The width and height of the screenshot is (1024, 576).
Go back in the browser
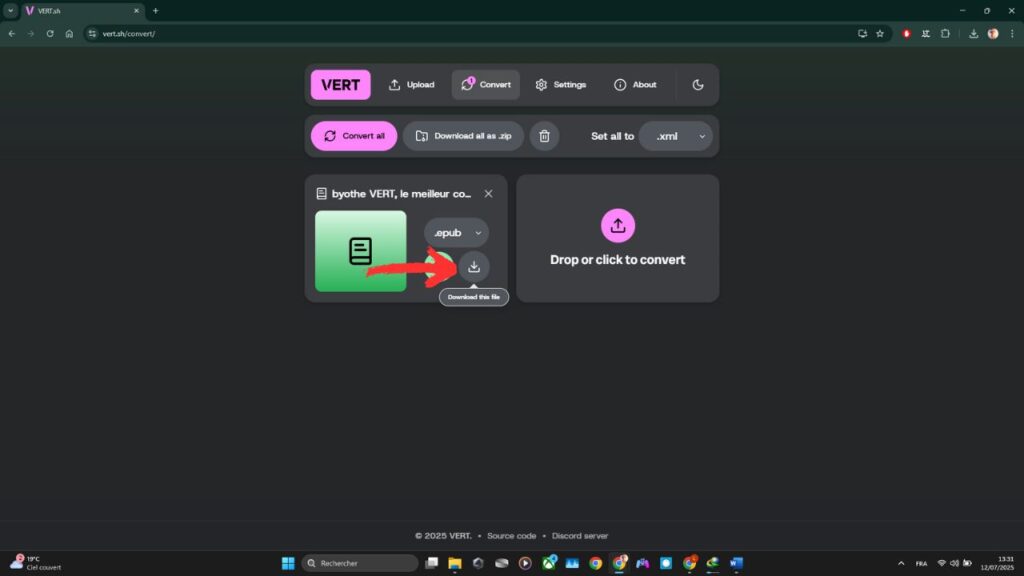[12, 34]
